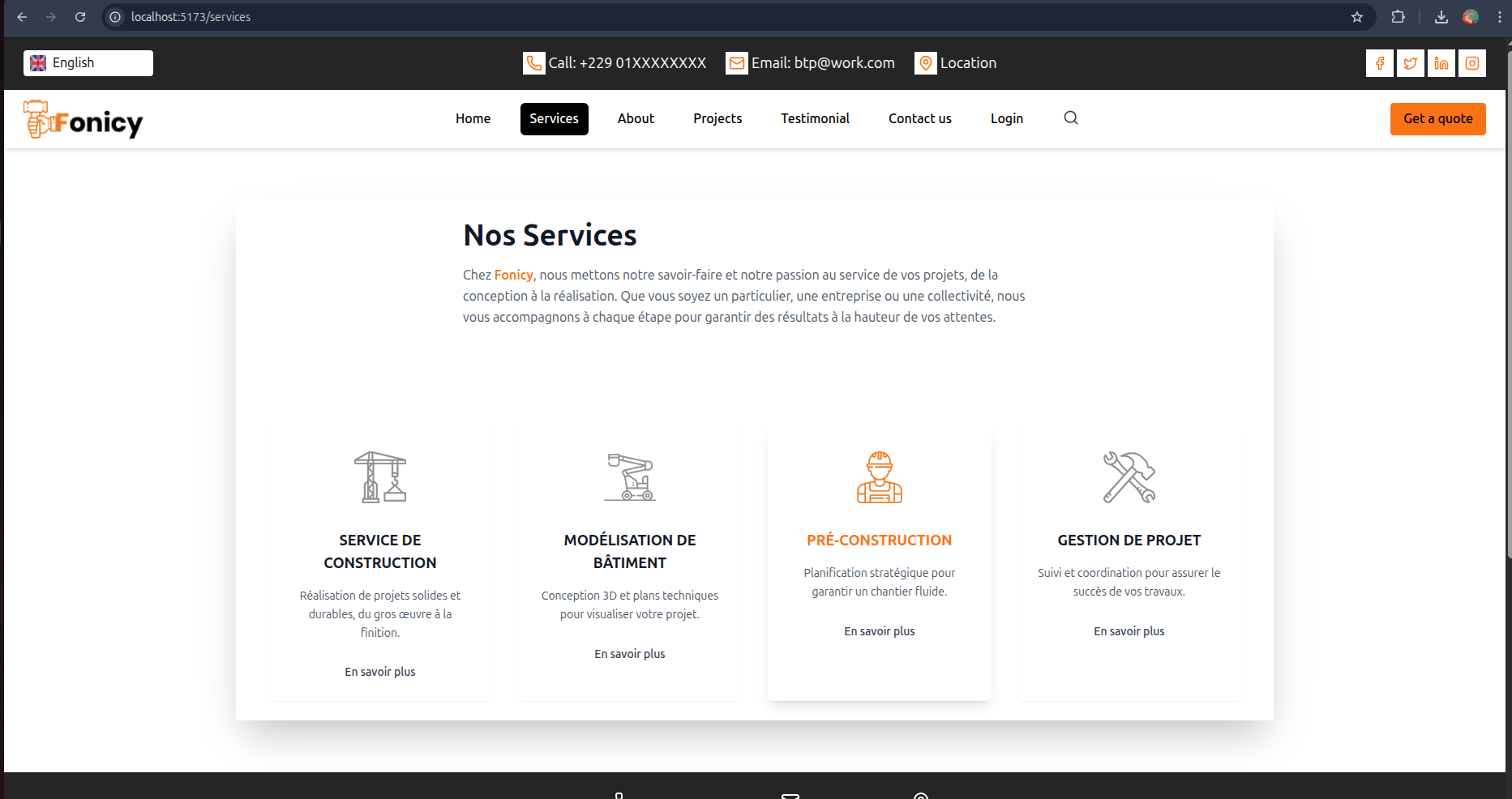
Task: Click the Nos Services heading
Action: pyautogui.click(x=550, y=236)
